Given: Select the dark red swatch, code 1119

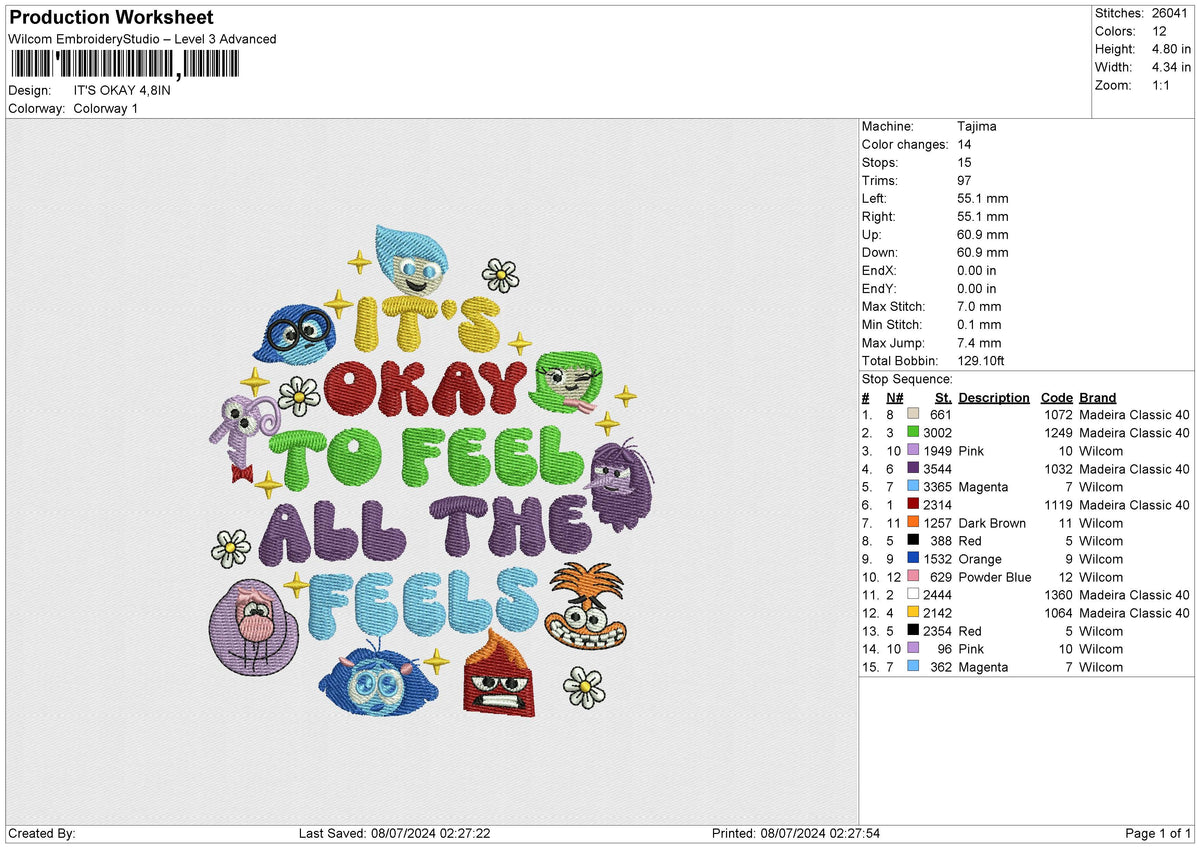Looking at the screenshot, I should tap(913, 505).
